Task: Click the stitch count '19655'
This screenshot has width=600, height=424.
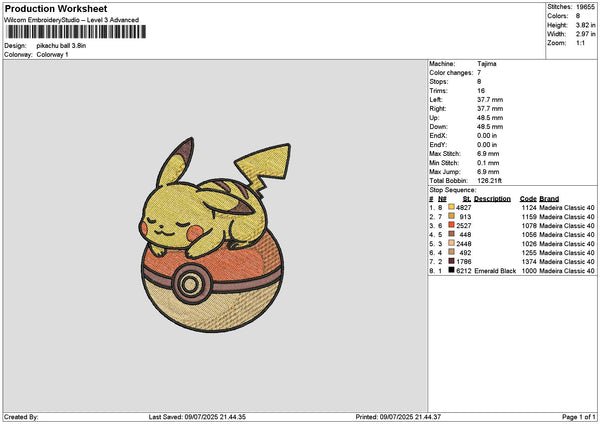Action: [x=585, y=7]
